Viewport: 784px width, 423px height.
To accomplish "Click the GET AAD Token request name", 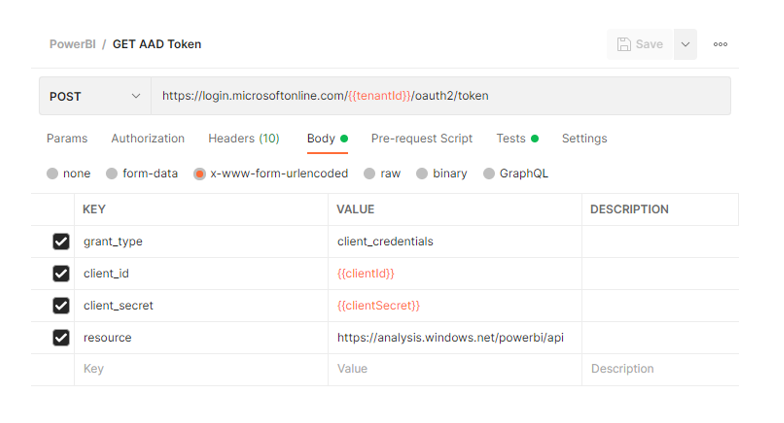I will point(157,44).
